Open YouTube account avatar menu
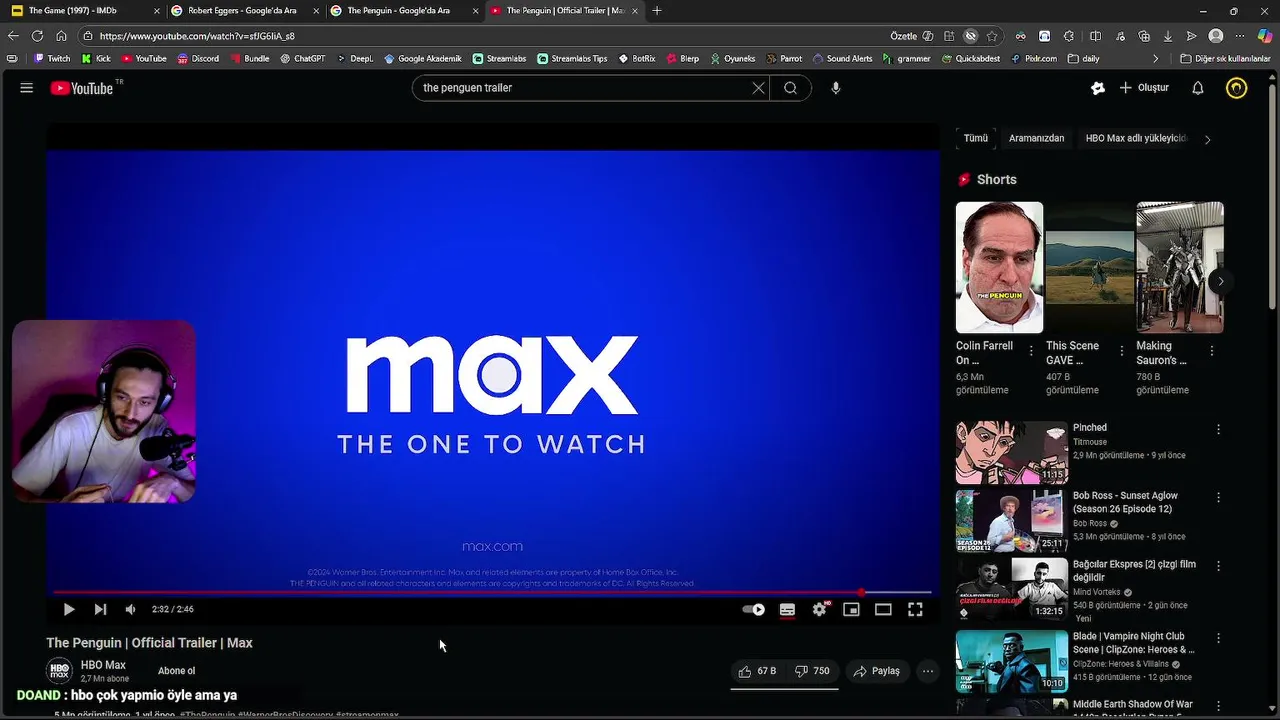The image size is (1280, 720). [x=1237, y=88]
